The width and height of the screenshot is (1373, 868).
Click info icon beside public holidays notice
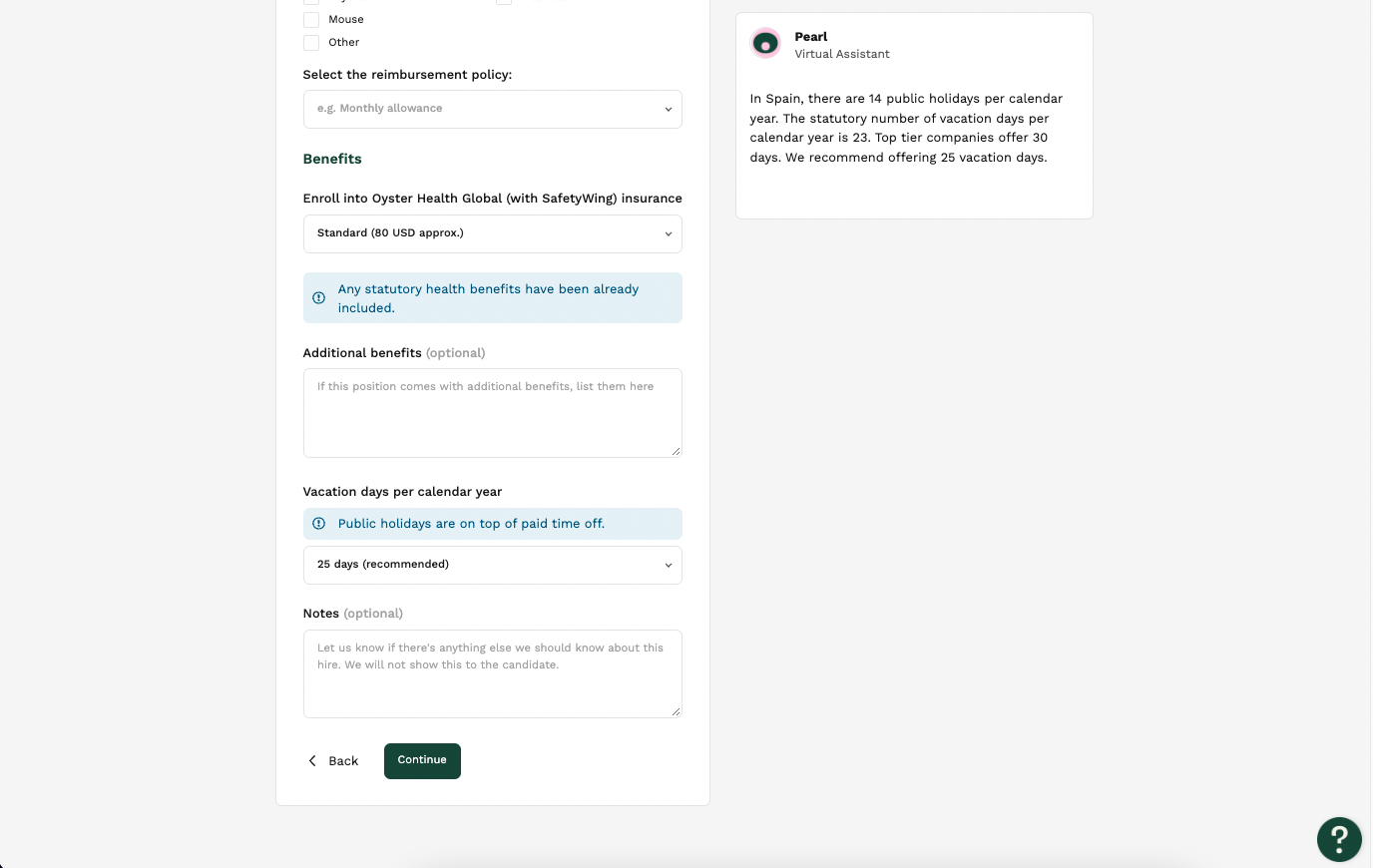click(319, 524)
